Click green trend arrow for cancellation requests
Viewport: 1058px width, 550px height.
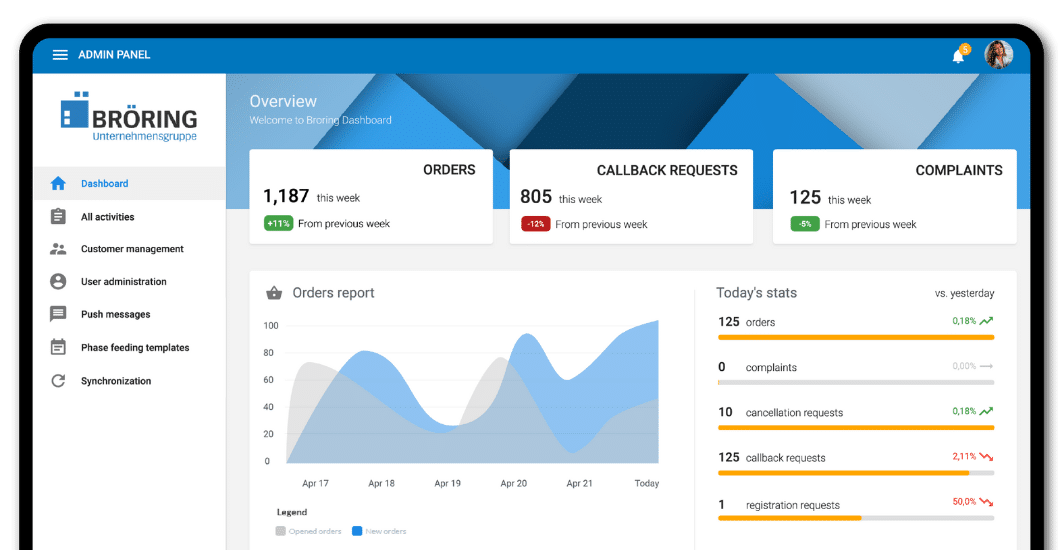point(986,411)
